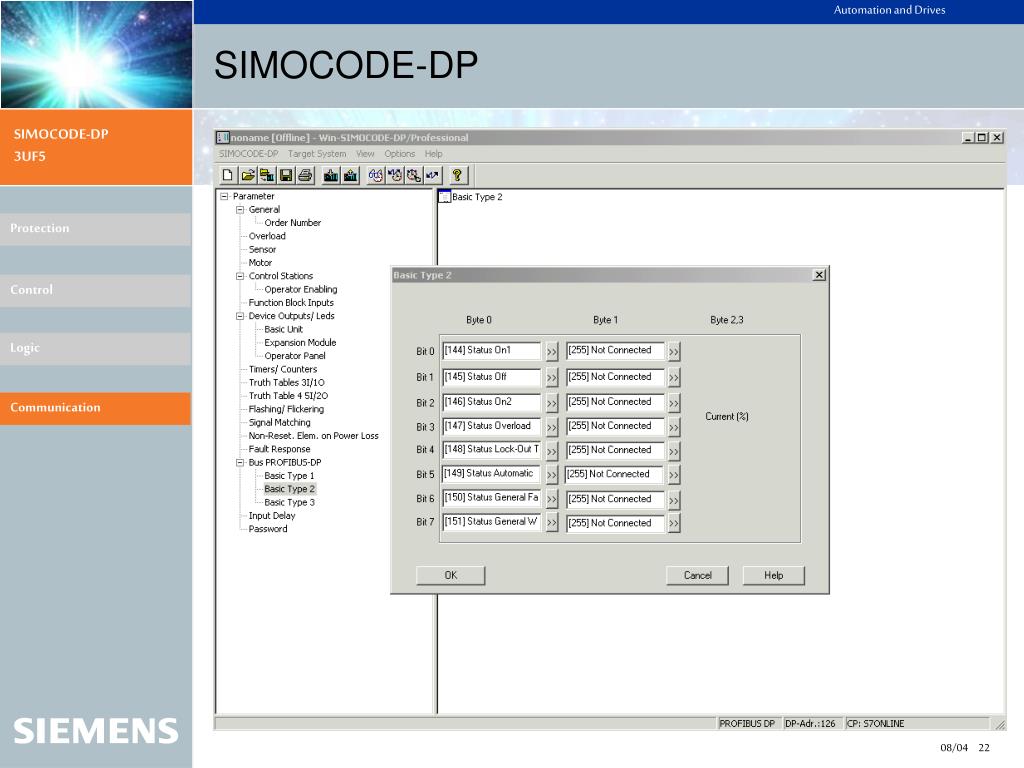This screenshot has width=1024, height=768.
Task: Click the Open folder toolbar icon
Action: (248, 175)
